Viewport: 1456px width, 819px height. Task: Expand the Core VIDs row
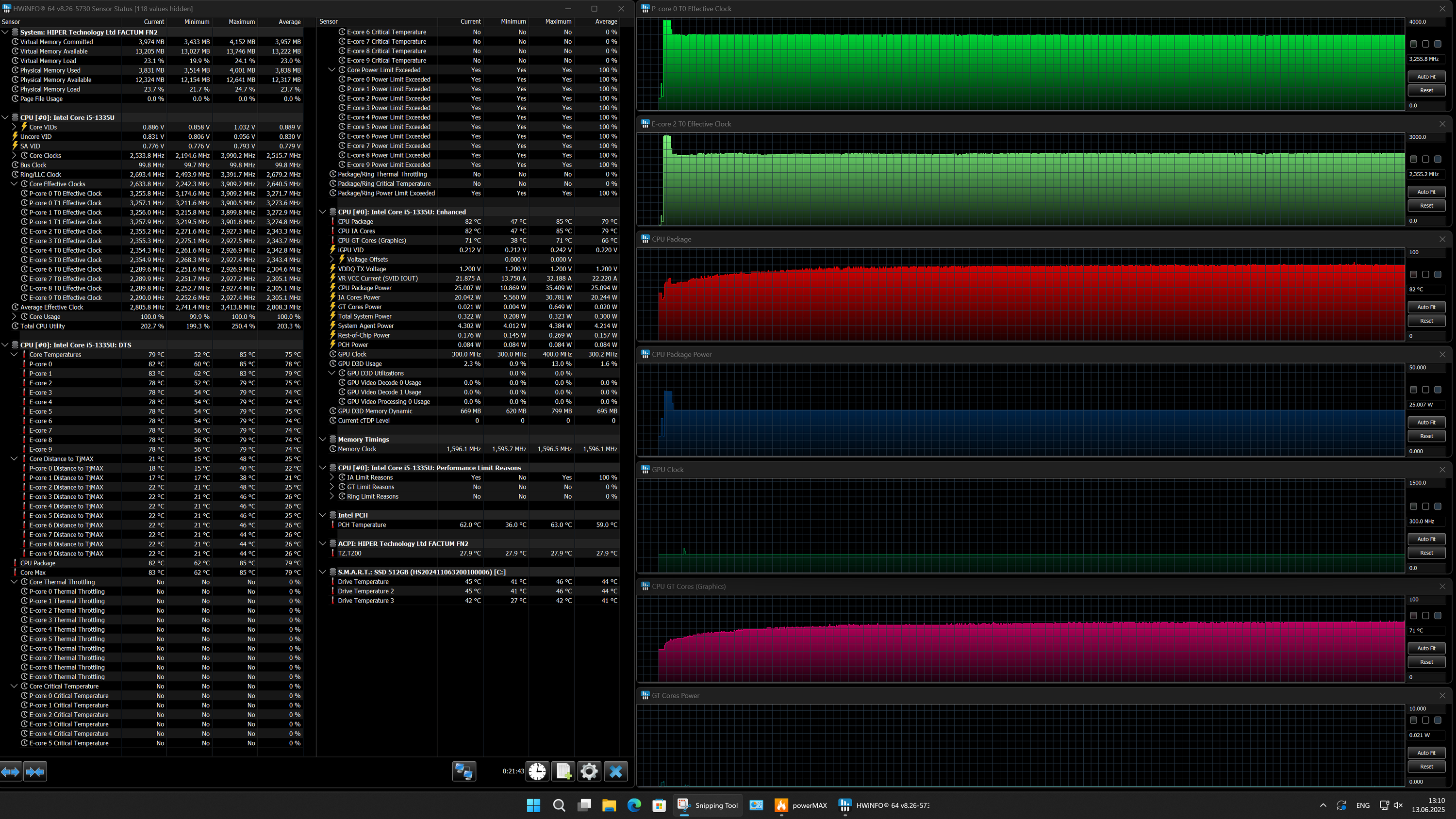[x=14, y=127]
